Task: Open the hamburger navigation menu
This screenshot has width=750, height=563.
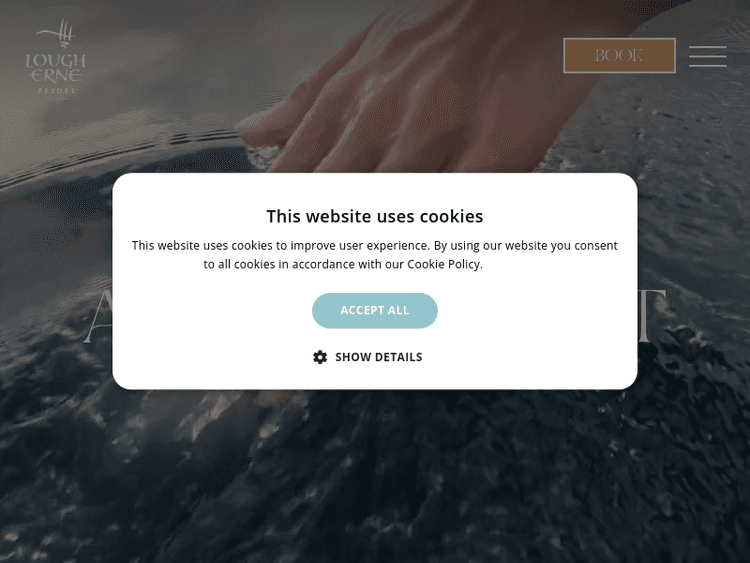Action: [x=707, y=56]
